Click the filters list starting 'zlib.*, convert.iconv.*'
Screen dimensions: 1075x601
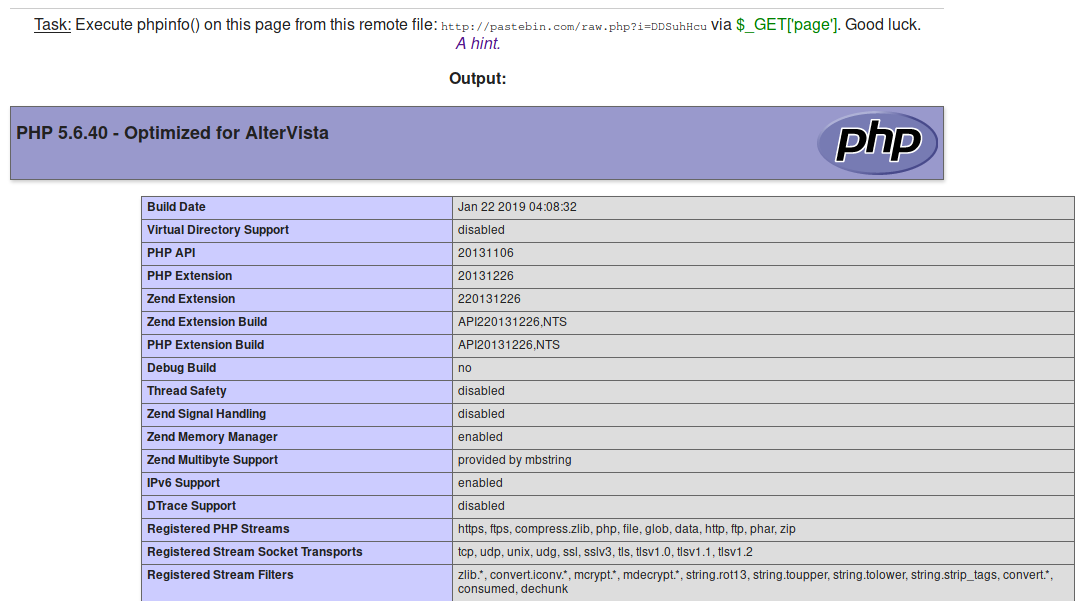point(756,582)
